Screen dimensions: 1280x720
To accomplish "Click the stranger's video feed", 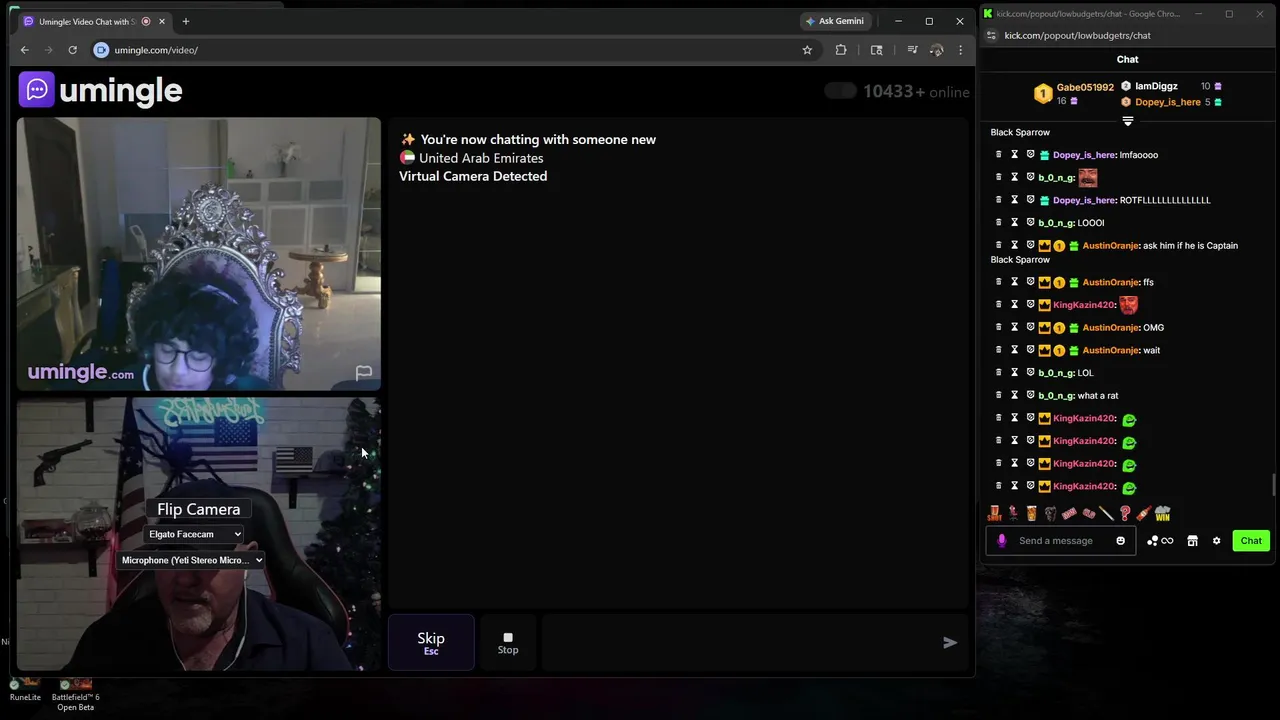I will pos(198,254).
